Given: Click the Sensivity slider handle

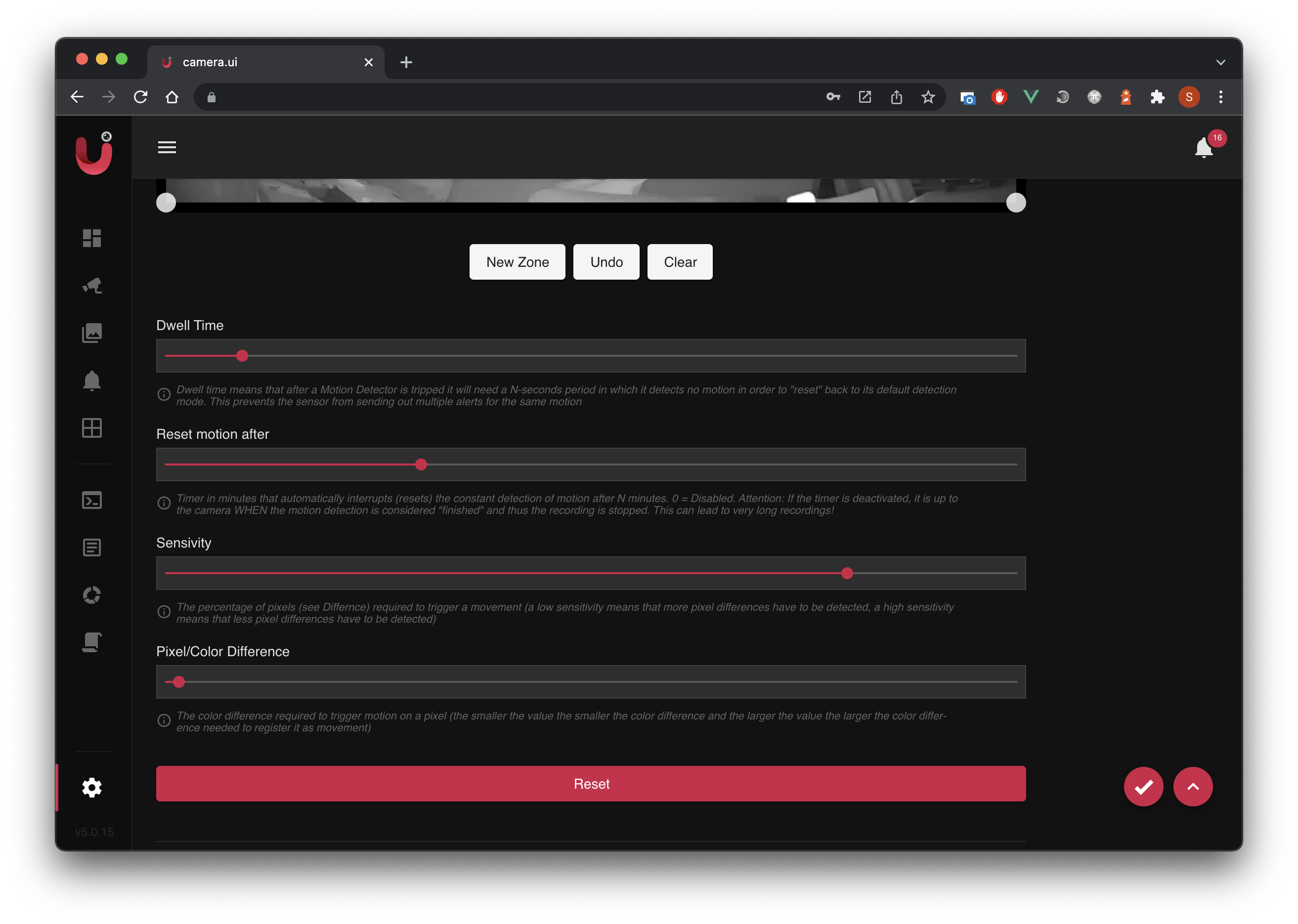Looking at the screenshot, I should 847,573.
